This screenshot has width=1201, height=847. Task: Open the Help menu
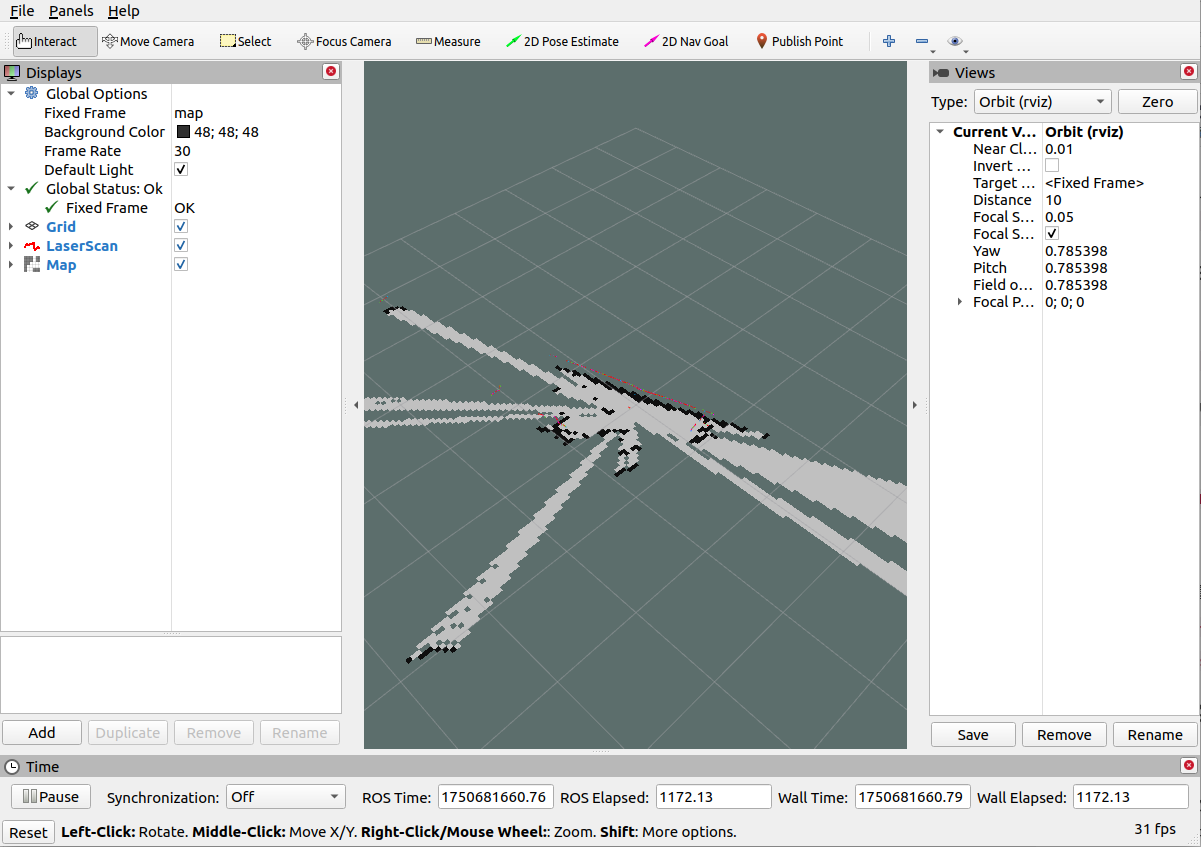(x=124, y=11)
